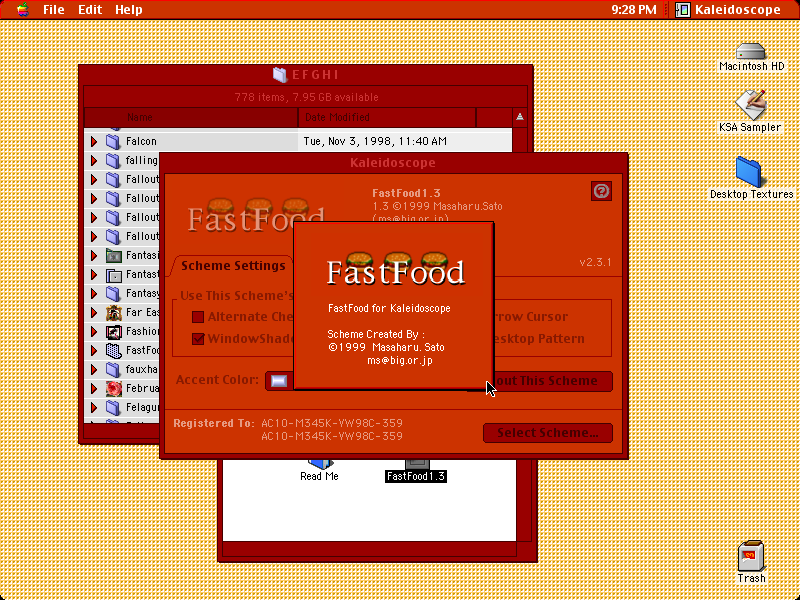Click the 'Registered To:' label

click(214, 423)
